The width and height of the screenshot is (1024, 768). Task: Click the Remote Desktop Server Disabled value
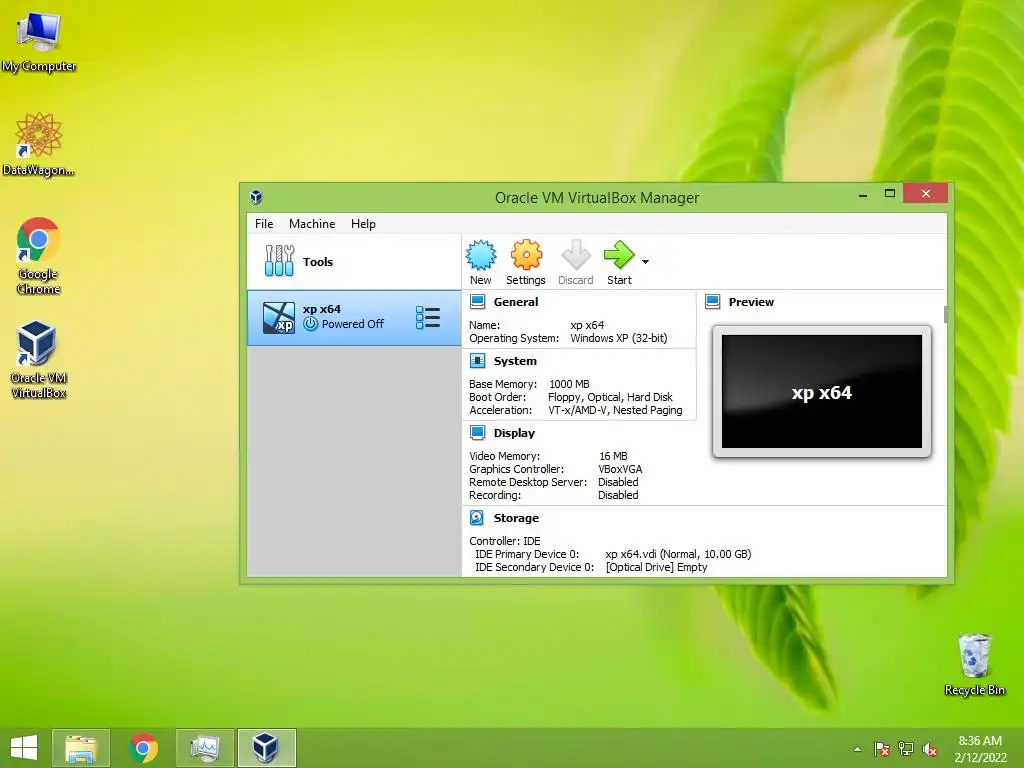pos(618,482)
